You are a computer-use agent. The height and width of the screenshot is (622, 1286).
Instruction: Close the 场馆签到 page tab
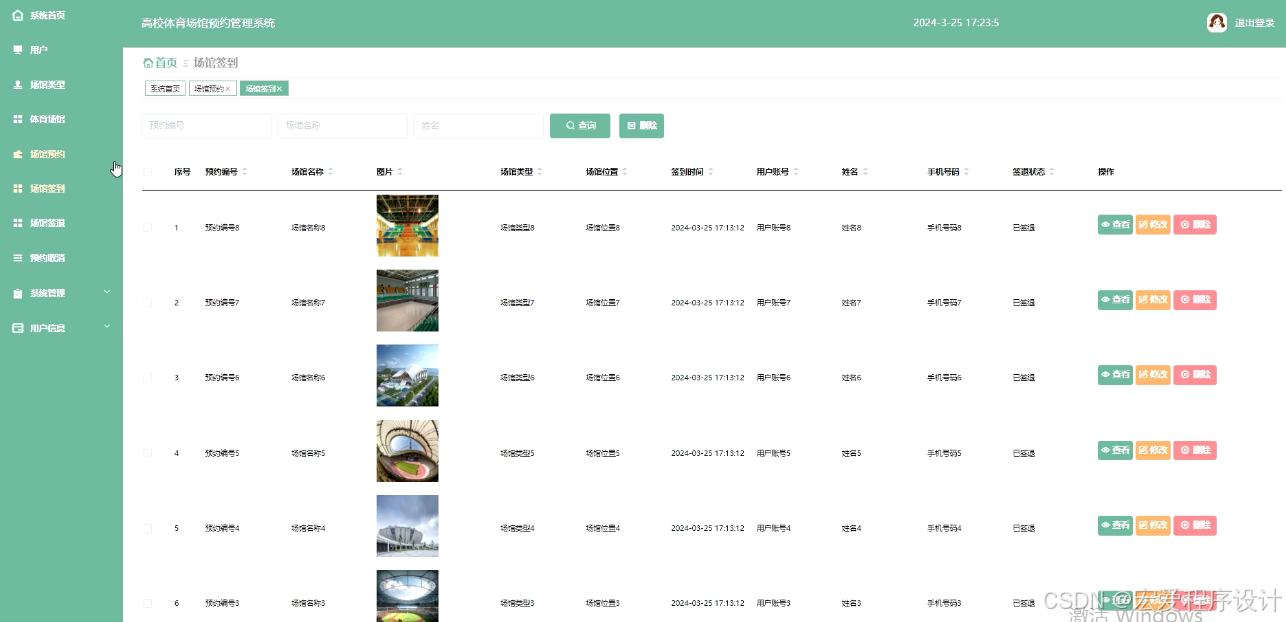pyautogui.click(x=279, y=89)
